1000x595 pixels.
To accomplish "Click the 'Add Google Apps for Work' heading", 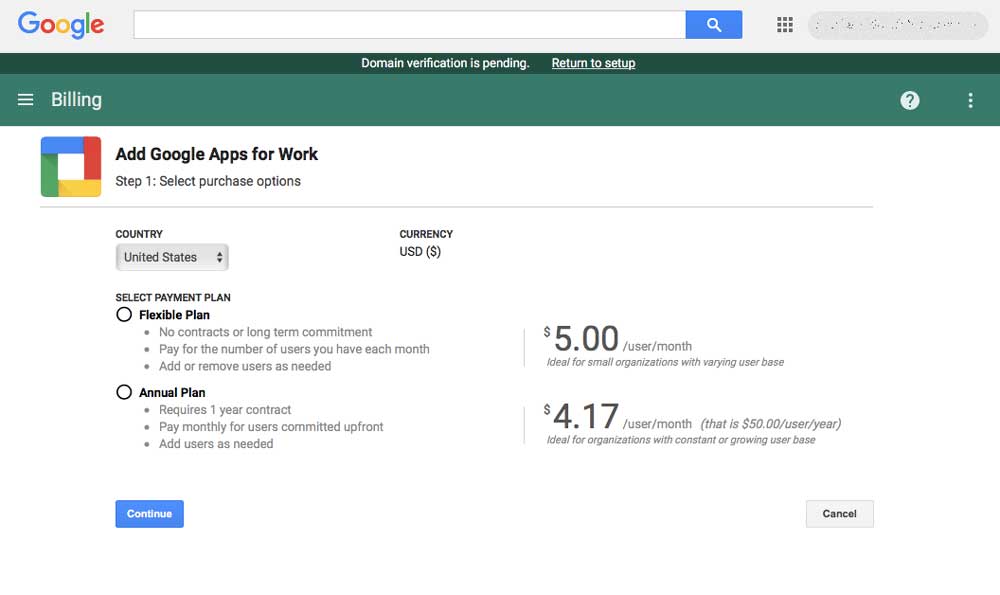I will 216,154.
